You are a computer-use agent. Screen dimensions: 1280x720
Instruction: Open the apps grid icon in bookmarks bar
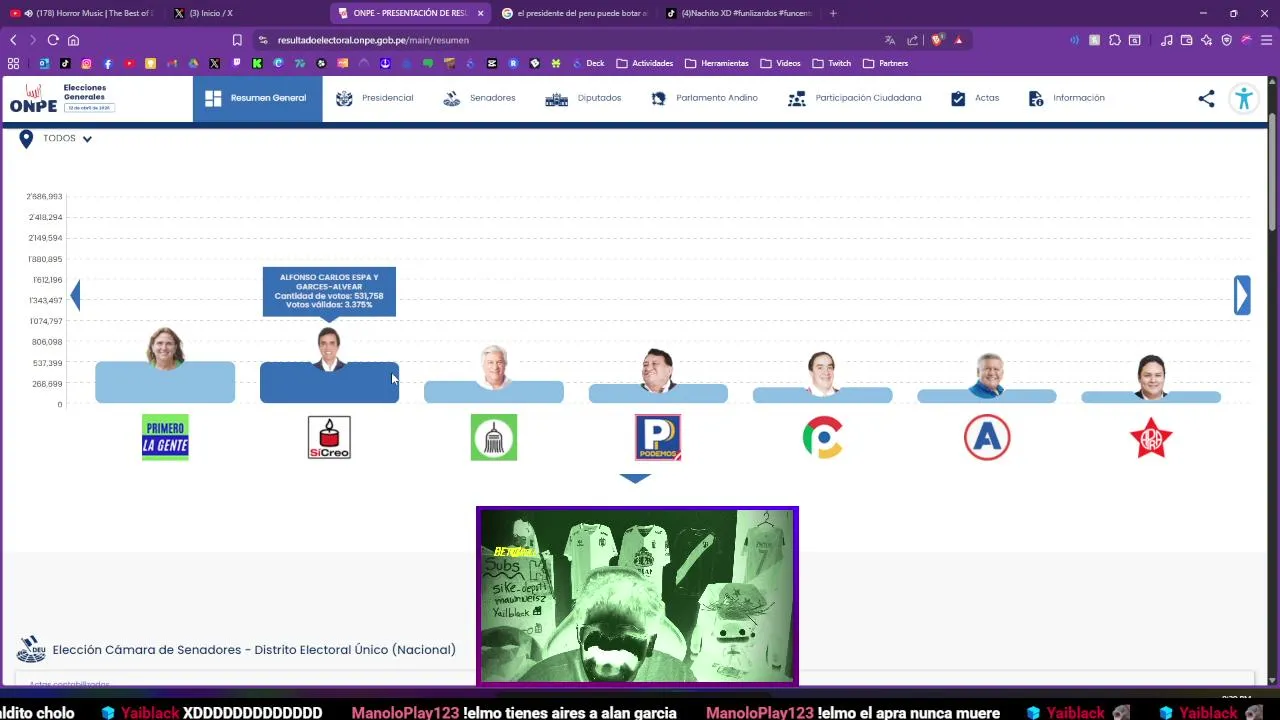coord(13,63)
